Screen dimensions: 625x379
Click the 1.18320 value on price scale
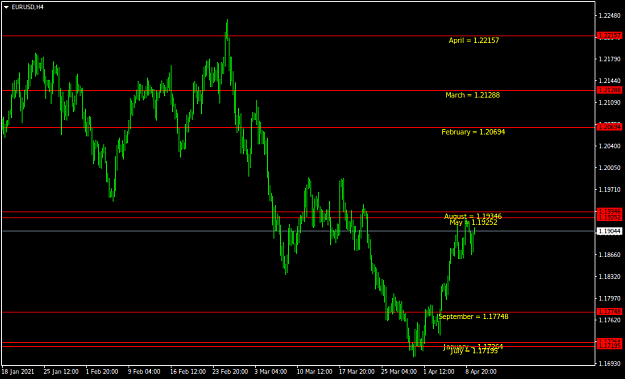[609, 277]
